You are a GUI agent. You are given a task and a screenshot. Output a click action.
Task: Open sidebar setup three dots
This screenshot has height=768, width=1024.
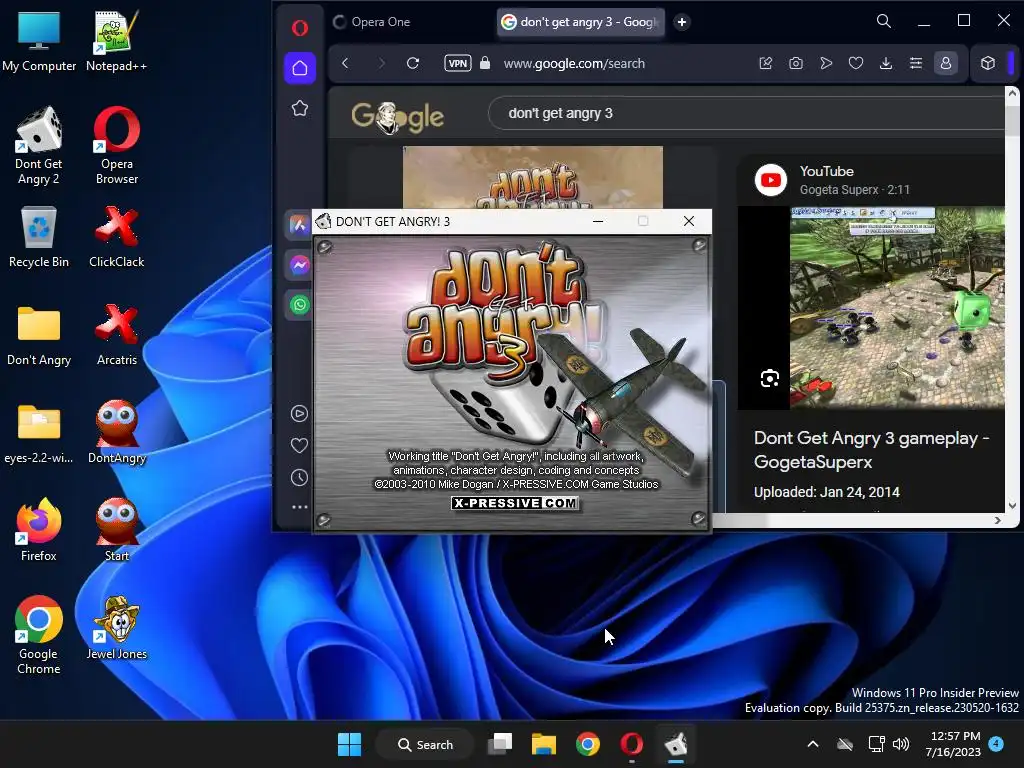(x=299, y=507)
